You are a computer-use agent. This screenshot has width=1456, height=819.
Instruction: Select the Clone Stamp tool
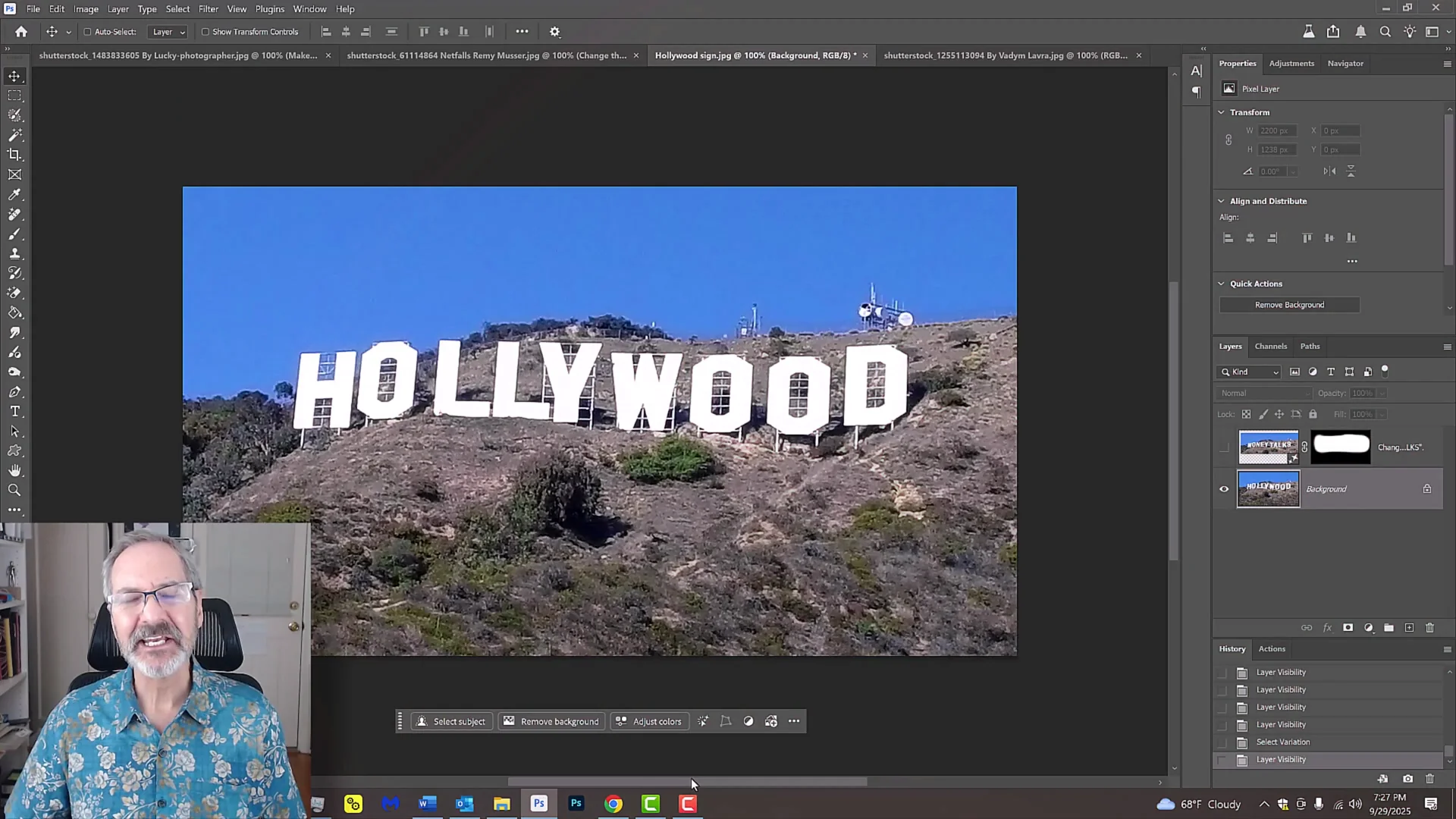click(x=15, y=253)
